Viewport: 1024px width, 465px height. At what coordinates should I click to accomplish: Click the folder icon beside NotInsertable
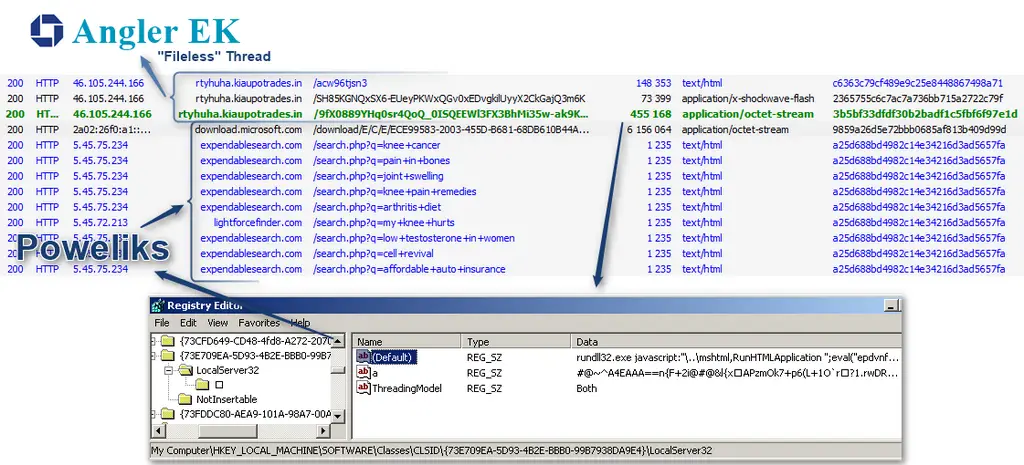[186, 399]
